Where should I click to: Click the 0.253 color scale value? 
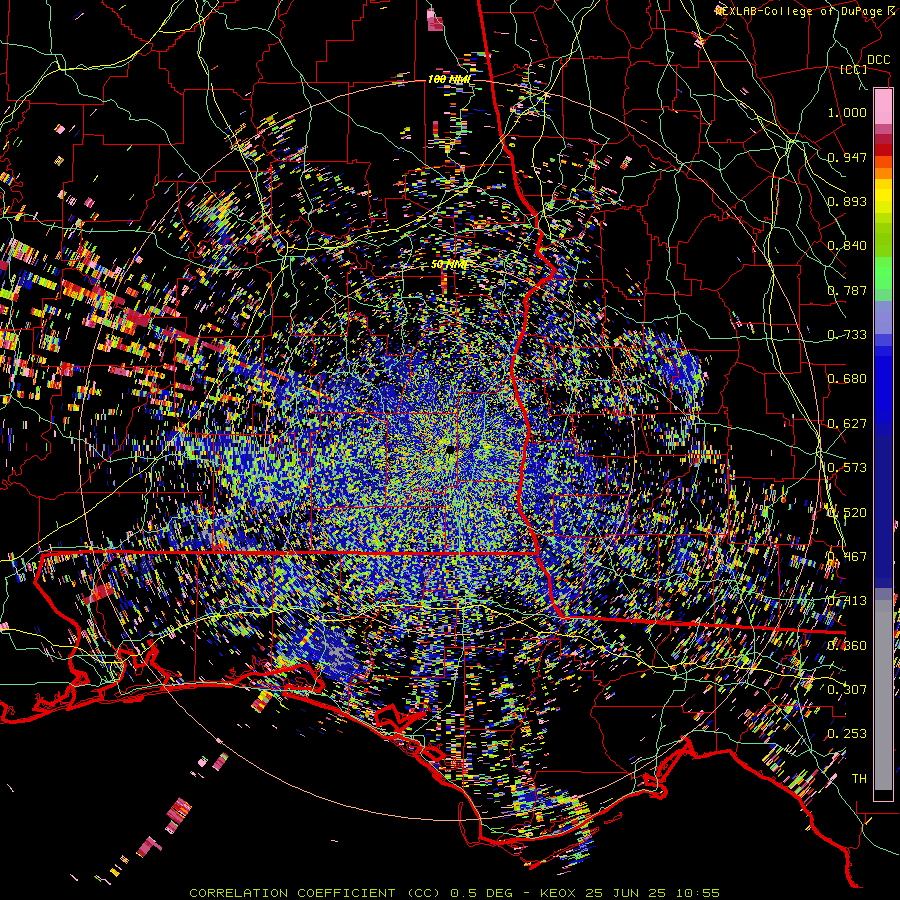tap(847, 734)
